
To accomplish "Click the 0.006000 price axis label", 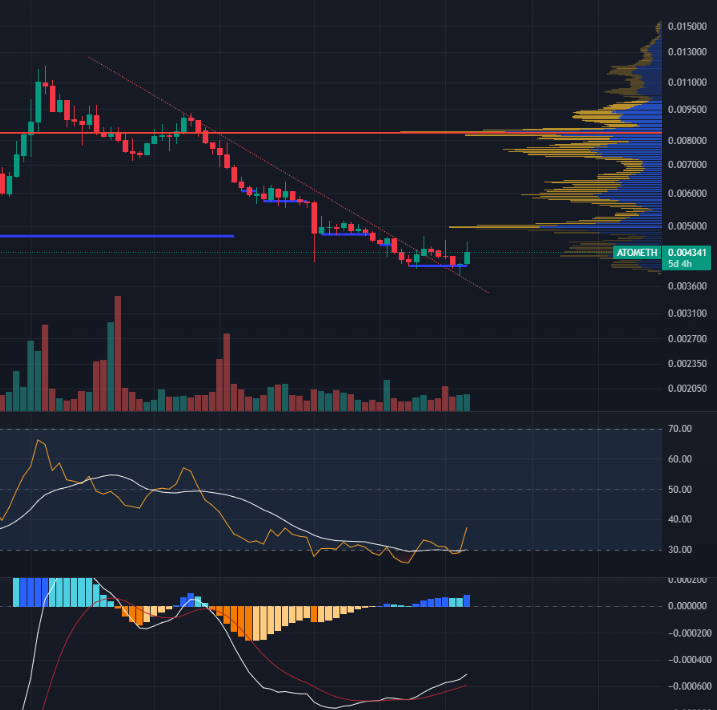I will tap(687, 194).
